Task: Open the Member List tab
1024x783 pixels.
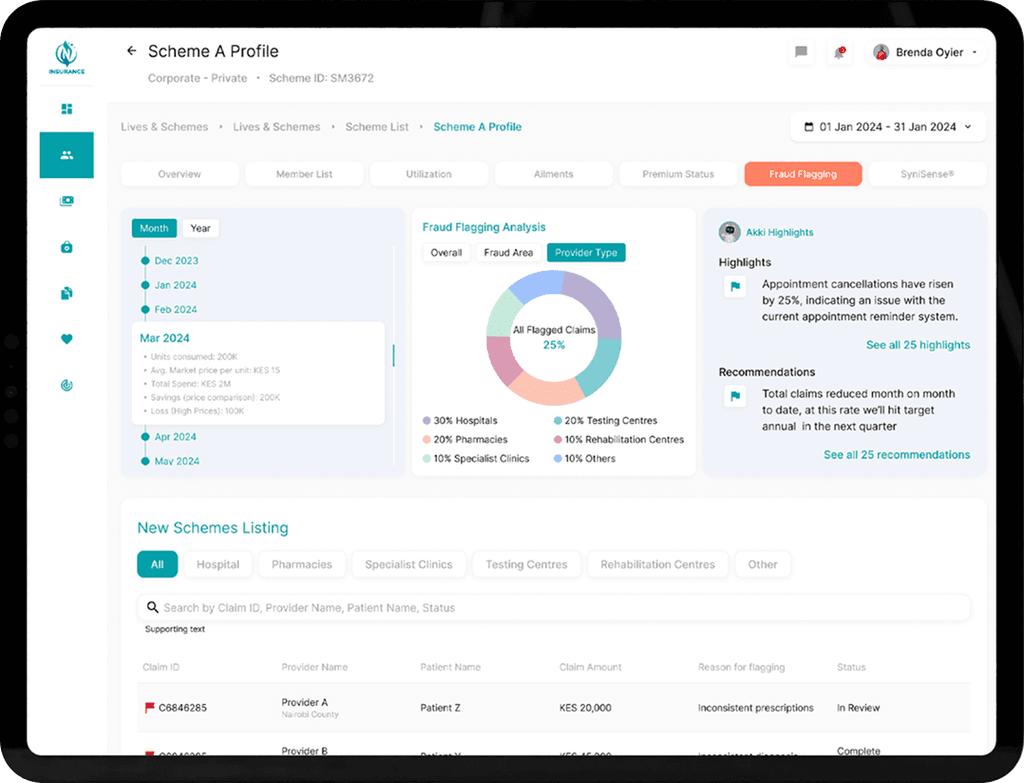Action: pyautogui.click(x=304, y=174)
